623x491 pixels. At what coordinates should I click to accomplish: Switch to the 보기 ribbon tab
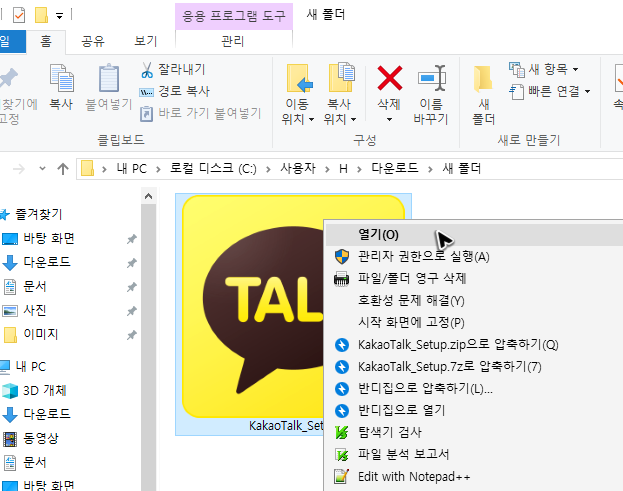[x=146, y=41]
